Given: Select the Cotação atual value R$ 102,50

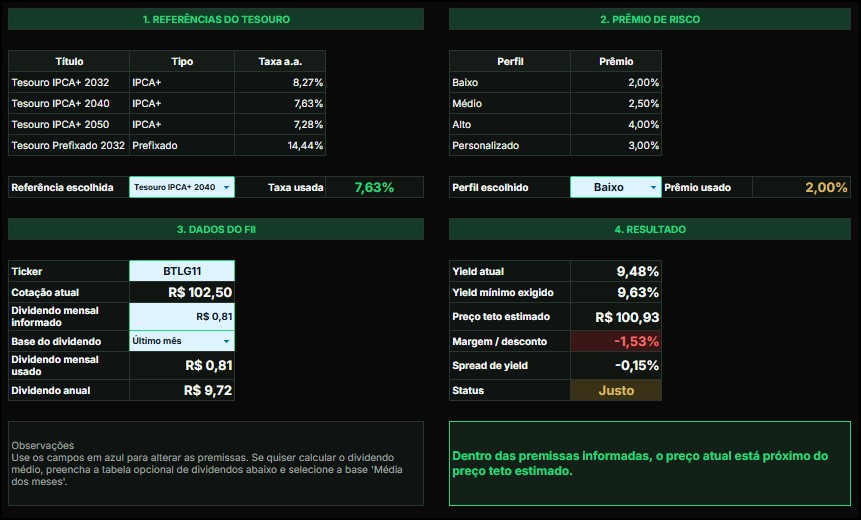Looking at the screenshot, I should [x=182, y=292].
